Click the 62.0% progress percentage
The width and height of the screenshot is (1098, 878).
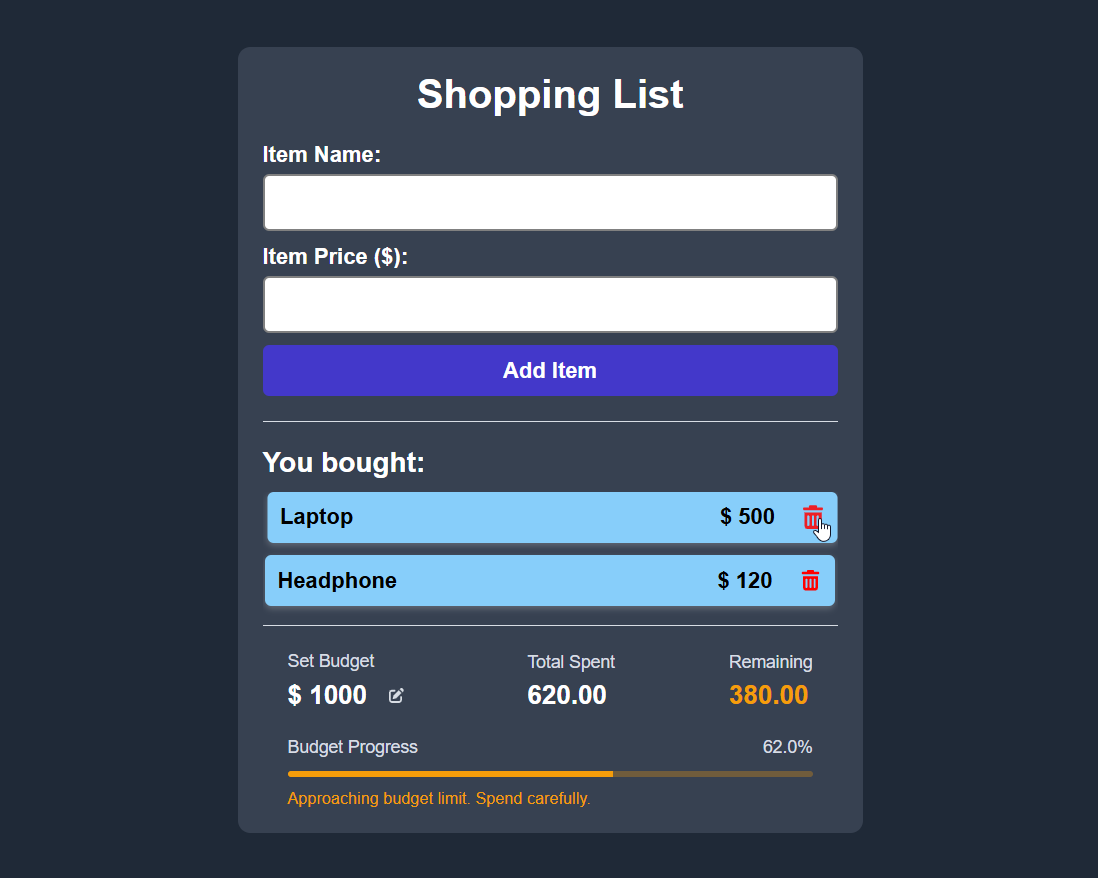tap(787, 747)
